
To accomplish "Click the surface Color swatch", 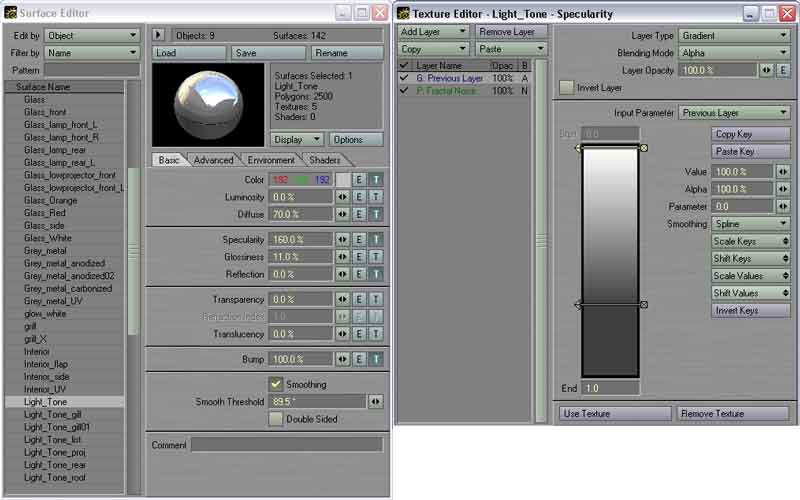I will point(342,180).
